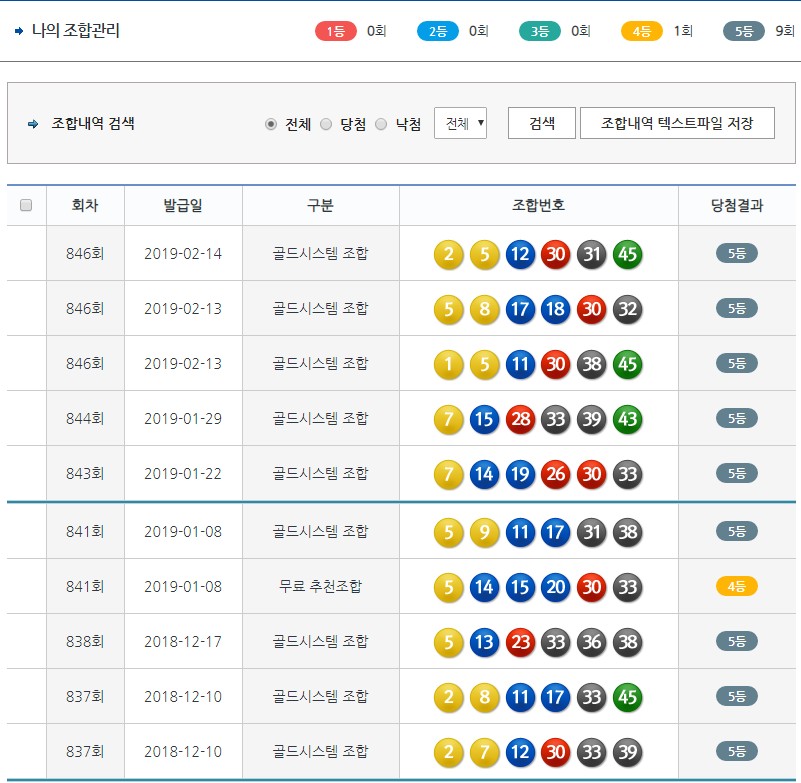Click green ball 43 in the 844회 row

(x=627, y=419)
